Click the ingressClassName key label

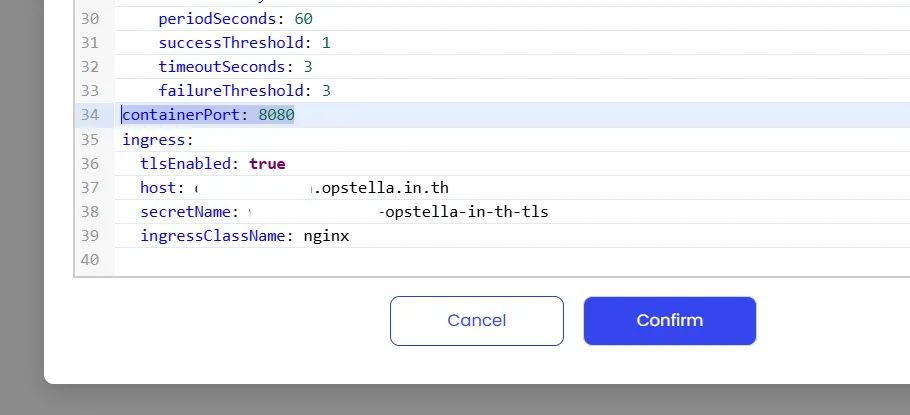(213, 236)
